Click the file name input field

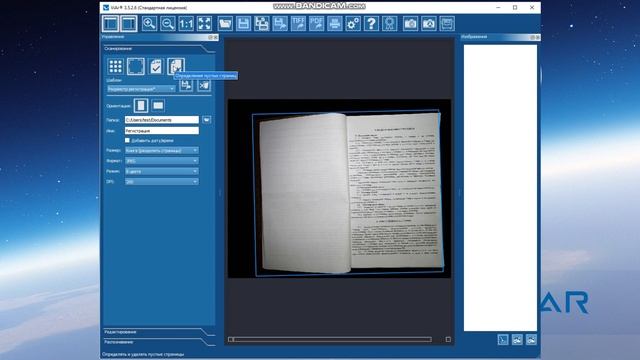click(162, 131)
